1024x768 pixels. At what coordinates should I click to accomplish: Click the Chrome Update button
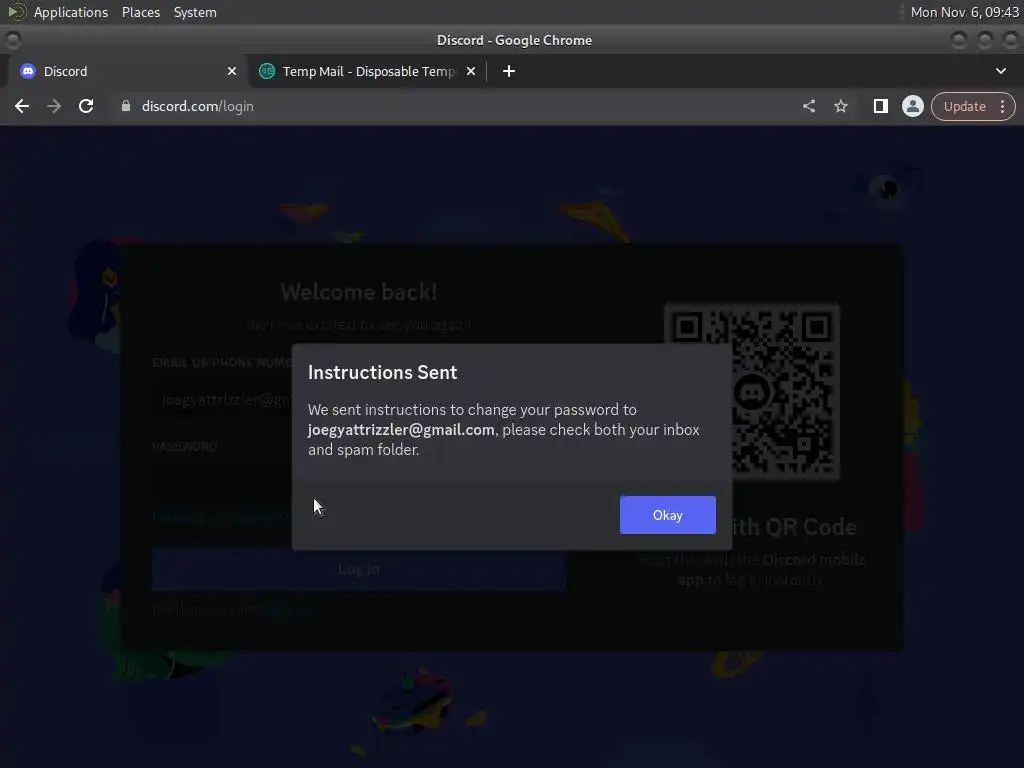tap(965, 106)
